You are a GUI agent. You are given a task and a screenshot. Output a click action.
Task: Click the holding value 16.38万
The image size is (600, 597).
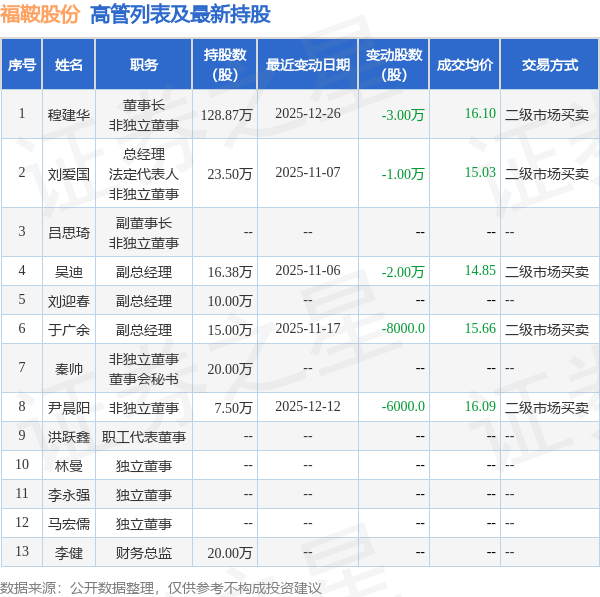230,272
